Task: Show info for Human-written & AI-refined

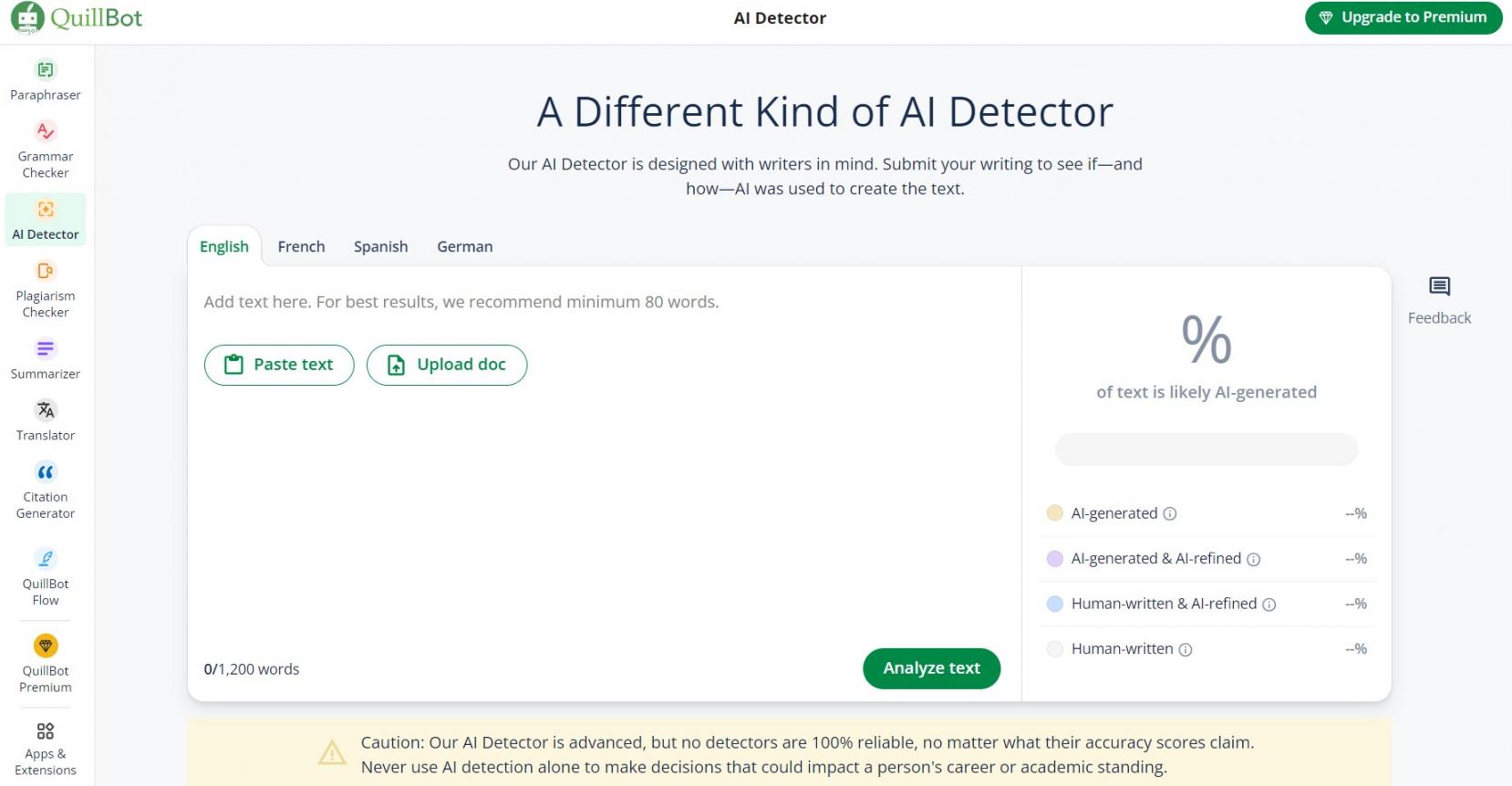Action: 1269,605
